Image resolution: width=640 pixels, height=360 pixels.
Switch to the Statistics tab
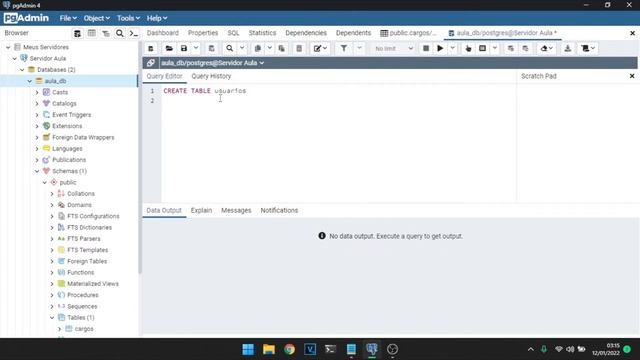[x=262, y=33]
